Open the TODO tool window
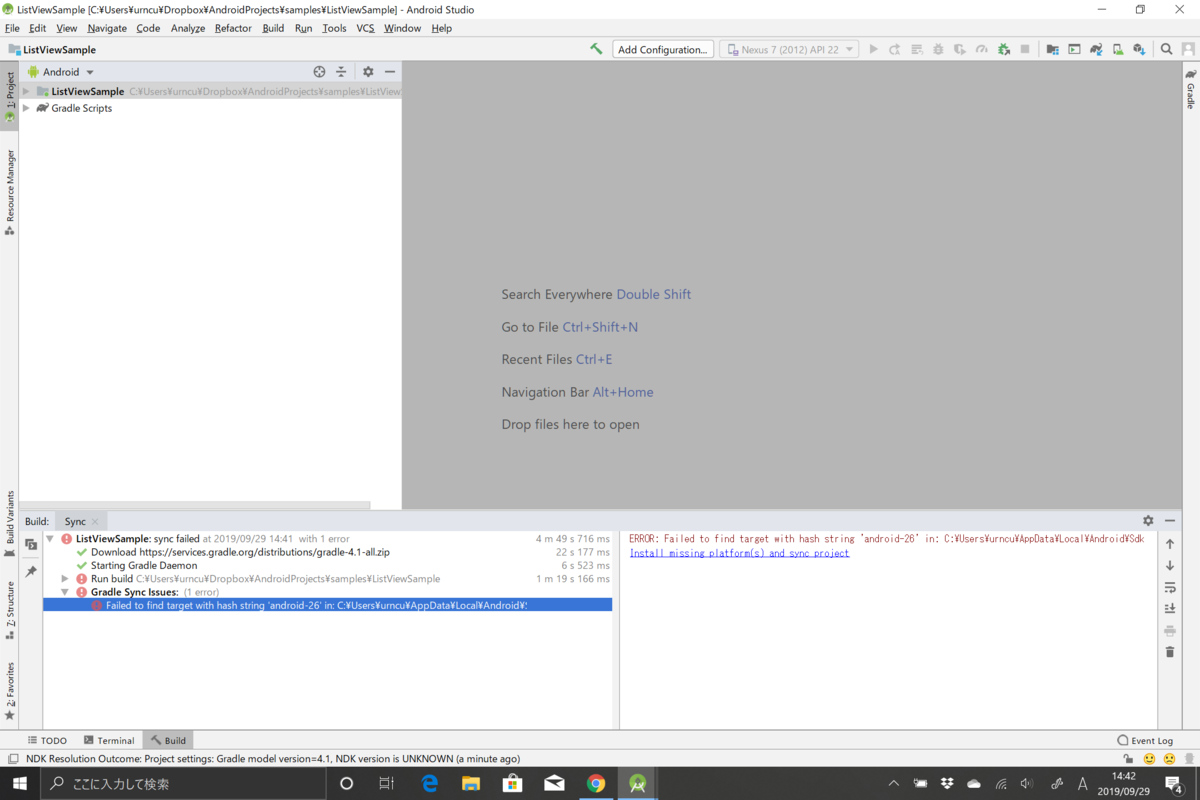 pos(47,740)
